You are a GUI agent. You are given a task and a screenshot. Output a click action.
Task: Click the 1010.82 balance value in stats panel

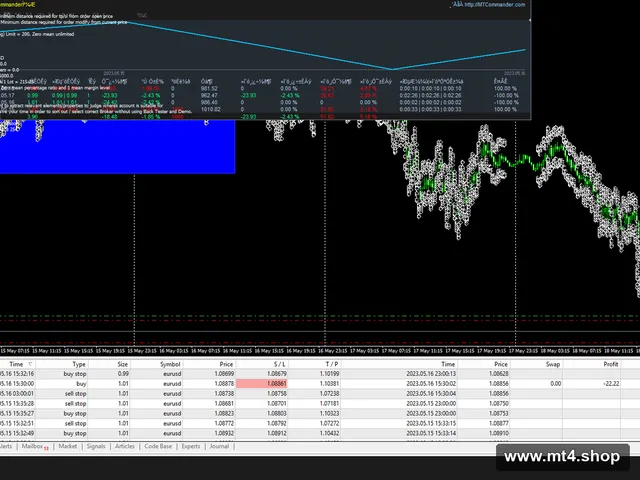[211, 109]
